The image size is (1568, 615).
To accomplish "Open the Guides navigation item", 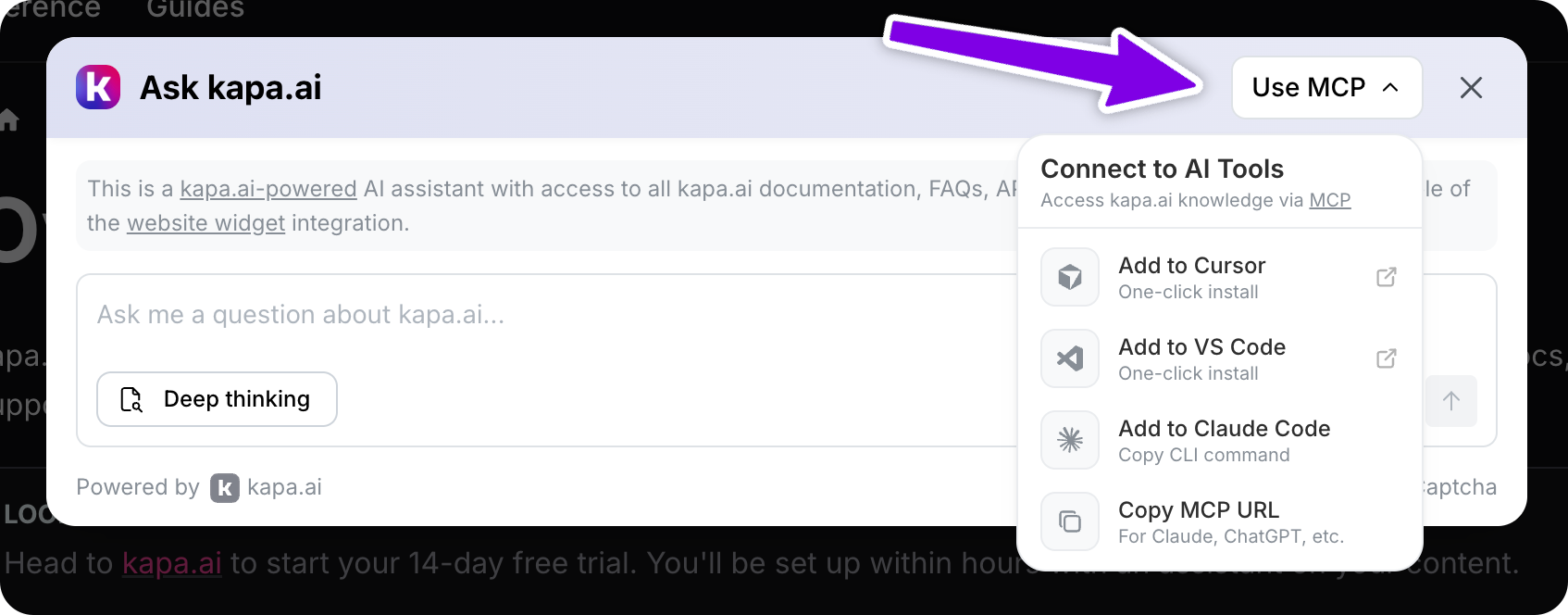I will point(193,10).
